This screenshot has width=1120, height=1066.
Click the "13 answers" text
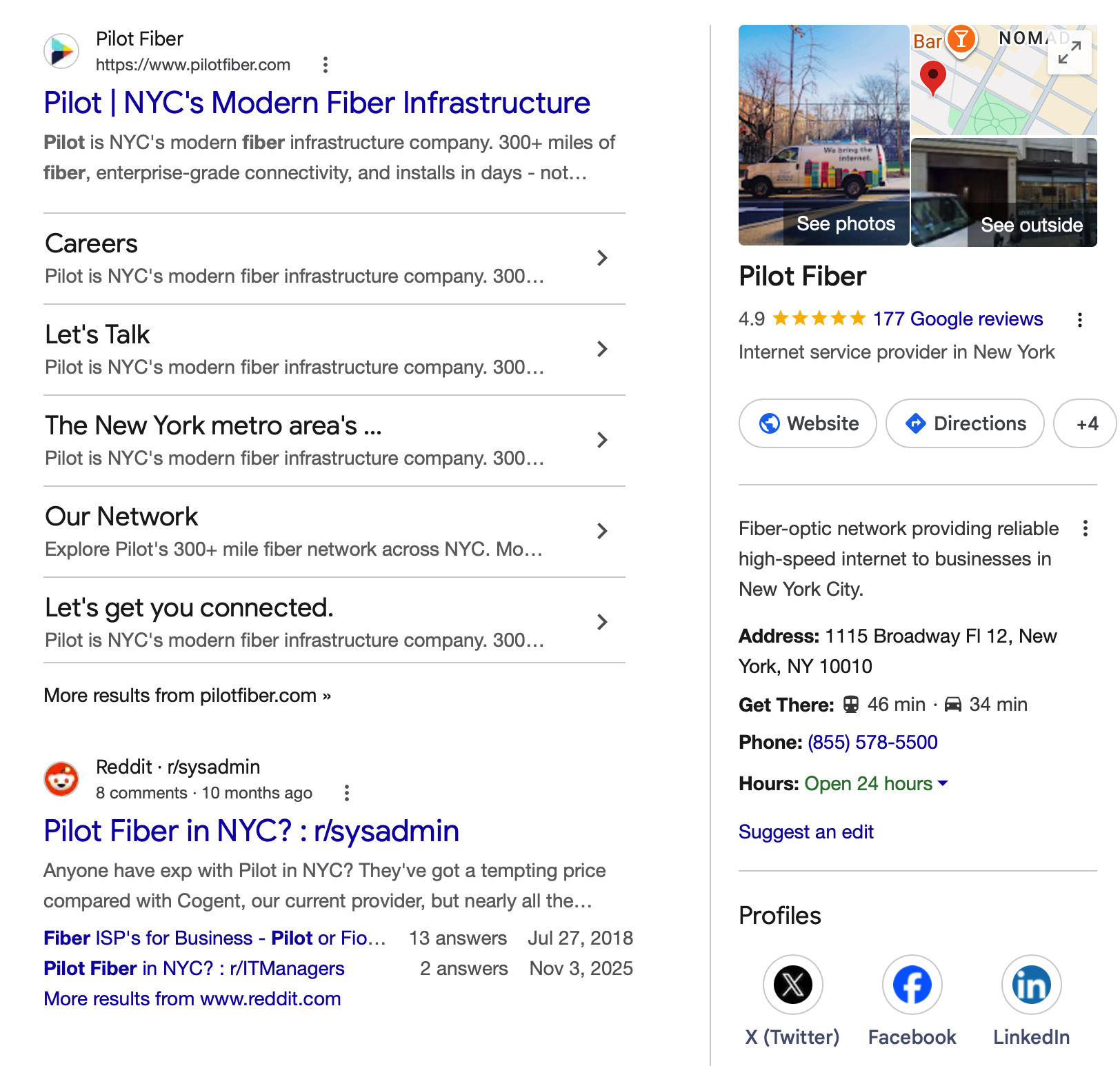(x=458, y=938)
